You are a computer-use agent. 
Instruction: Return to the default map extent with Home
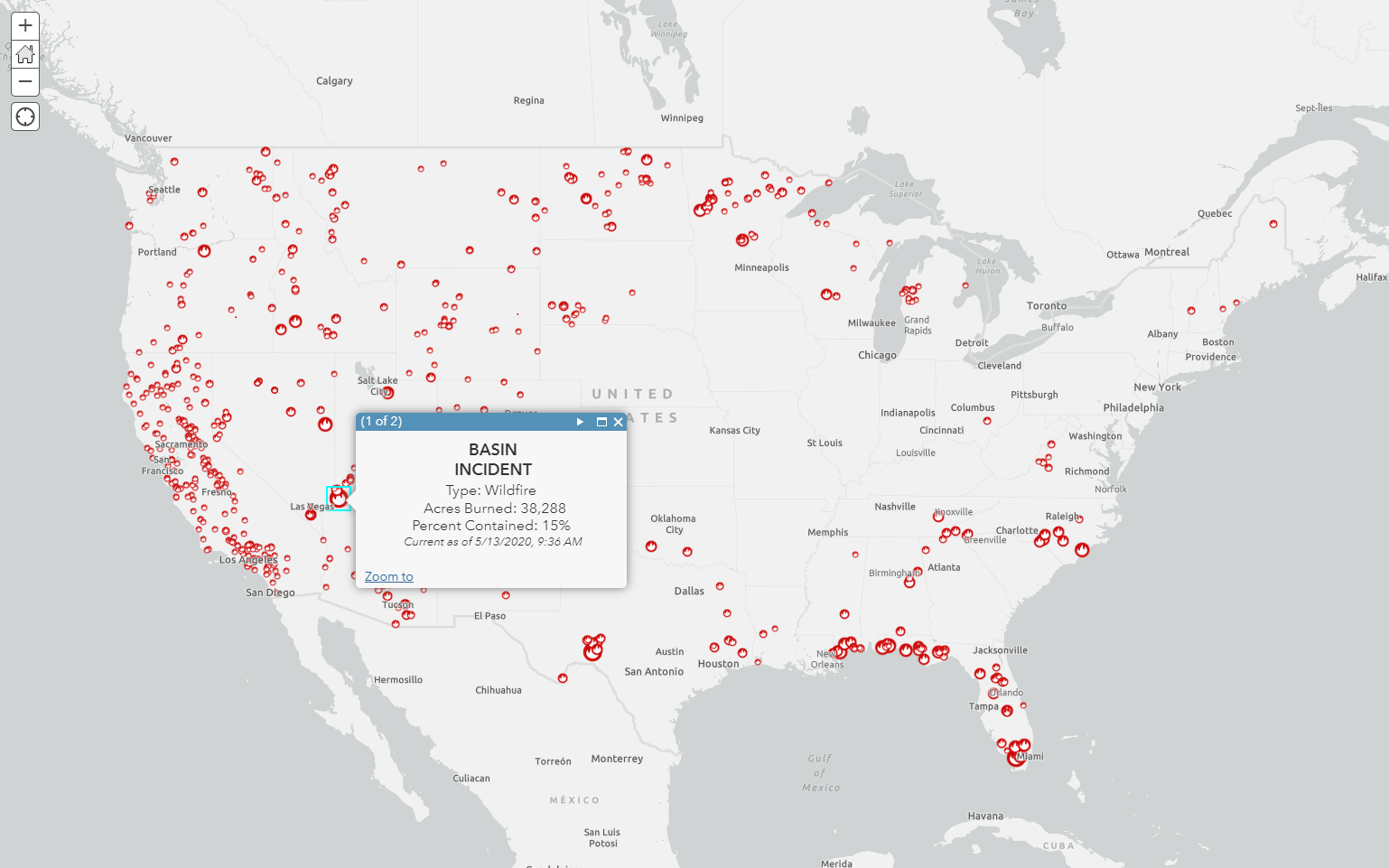(x=25, y=53)
